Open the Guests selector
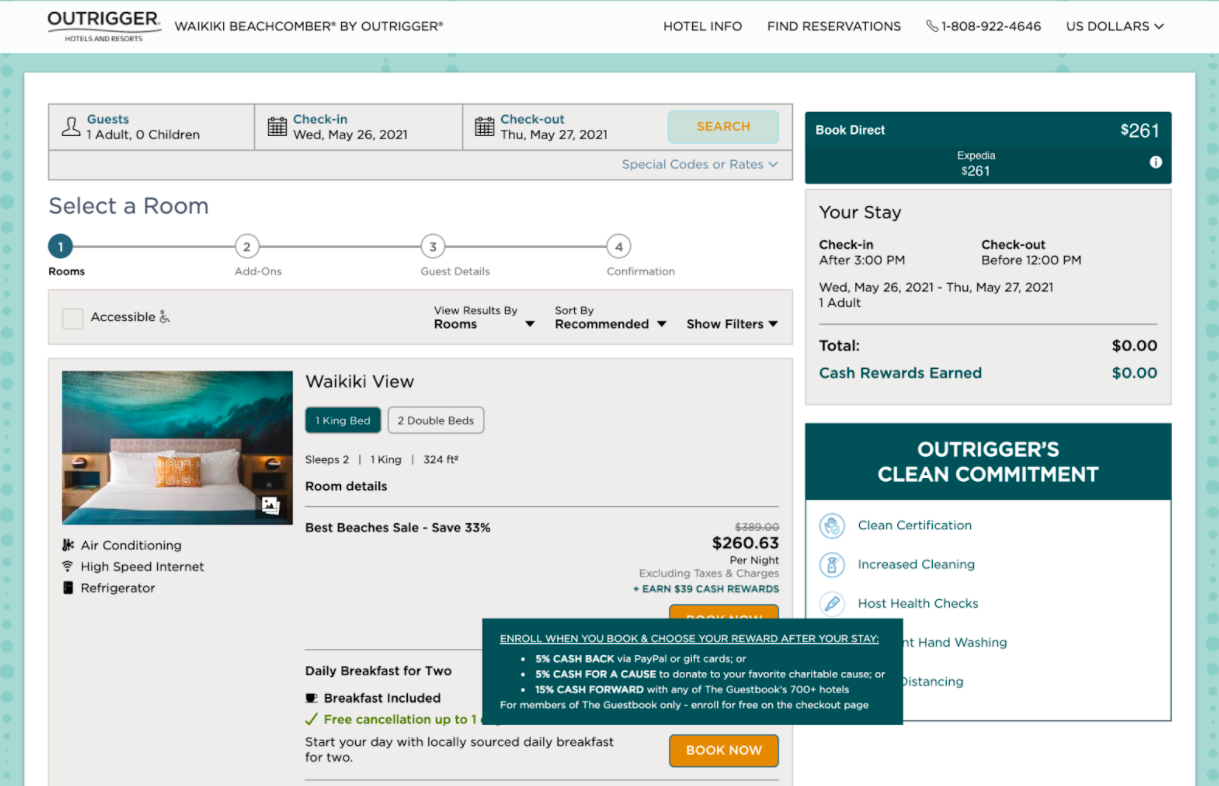The width and height of the screenshot is (1219, 786). tap(151, 127)
